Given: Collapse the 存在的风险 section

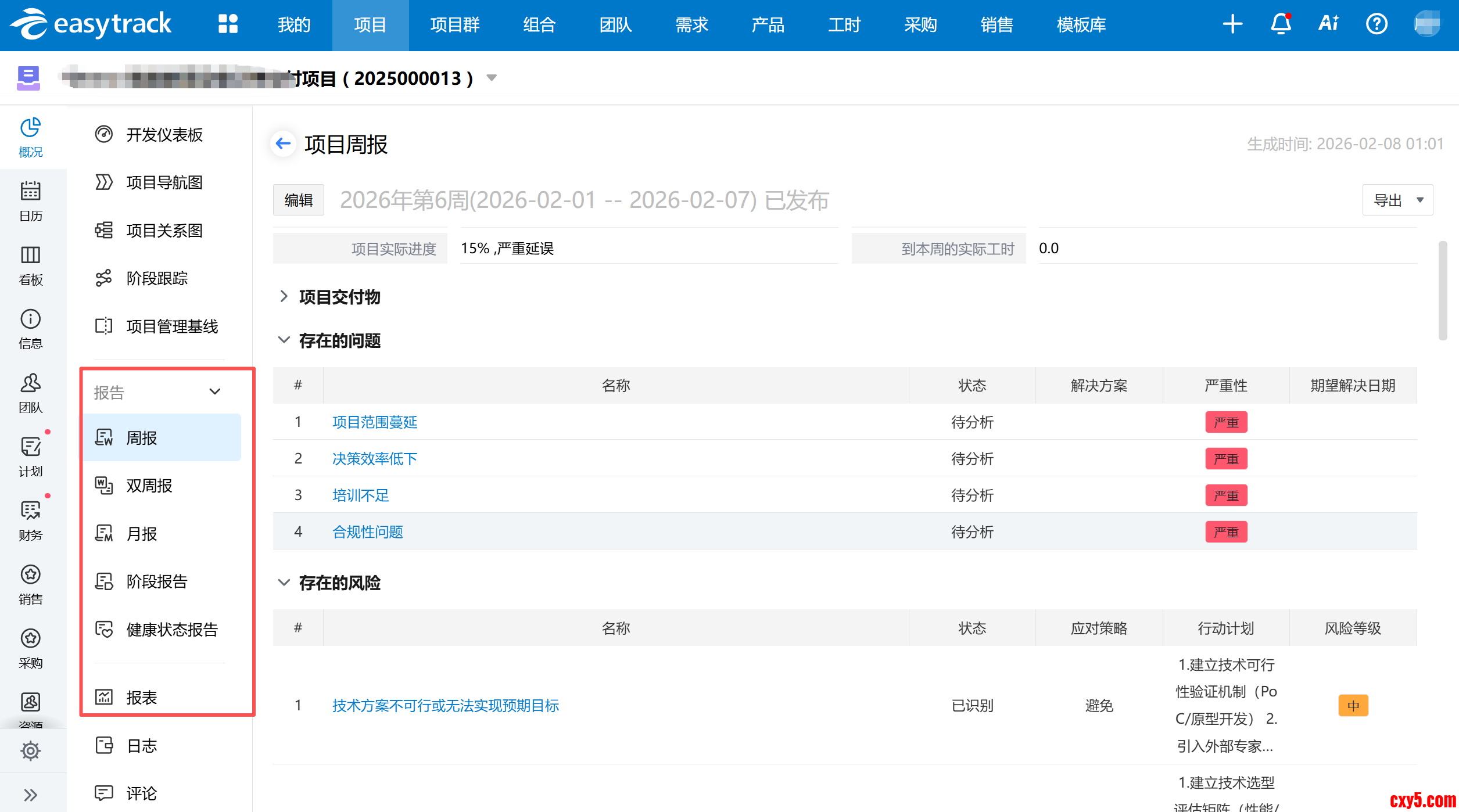Looking at the screenshot, I should point(284,583).
